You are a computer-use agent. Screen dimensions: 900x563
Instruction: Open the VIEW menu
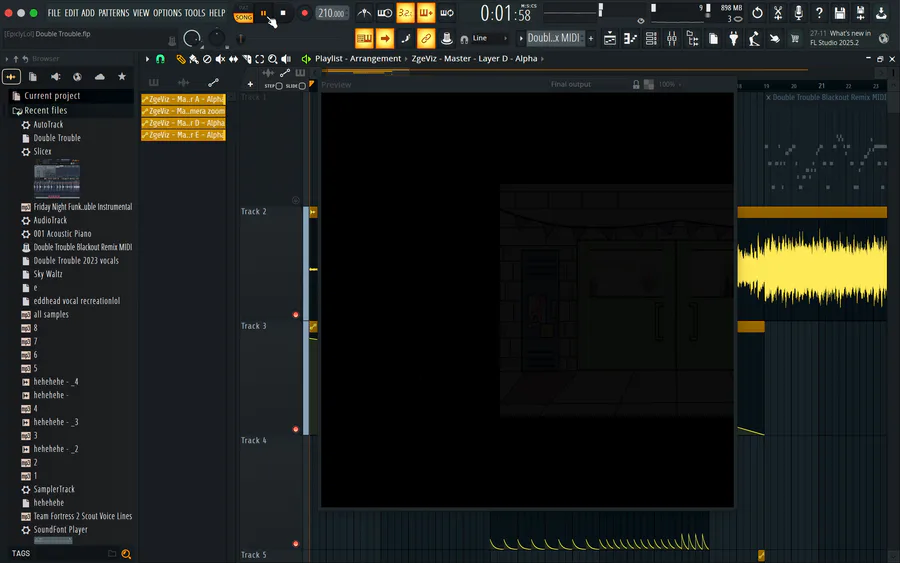[x=141, y=13]
